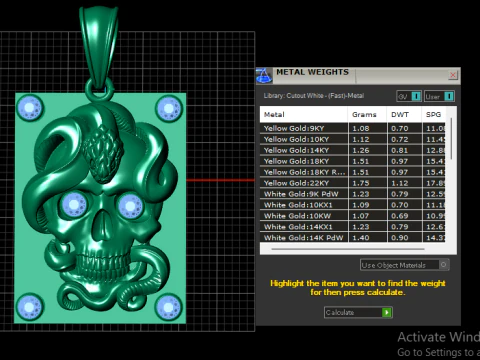
Task: Select the White Gold:14KX1 row
Action: pos(353,227)
